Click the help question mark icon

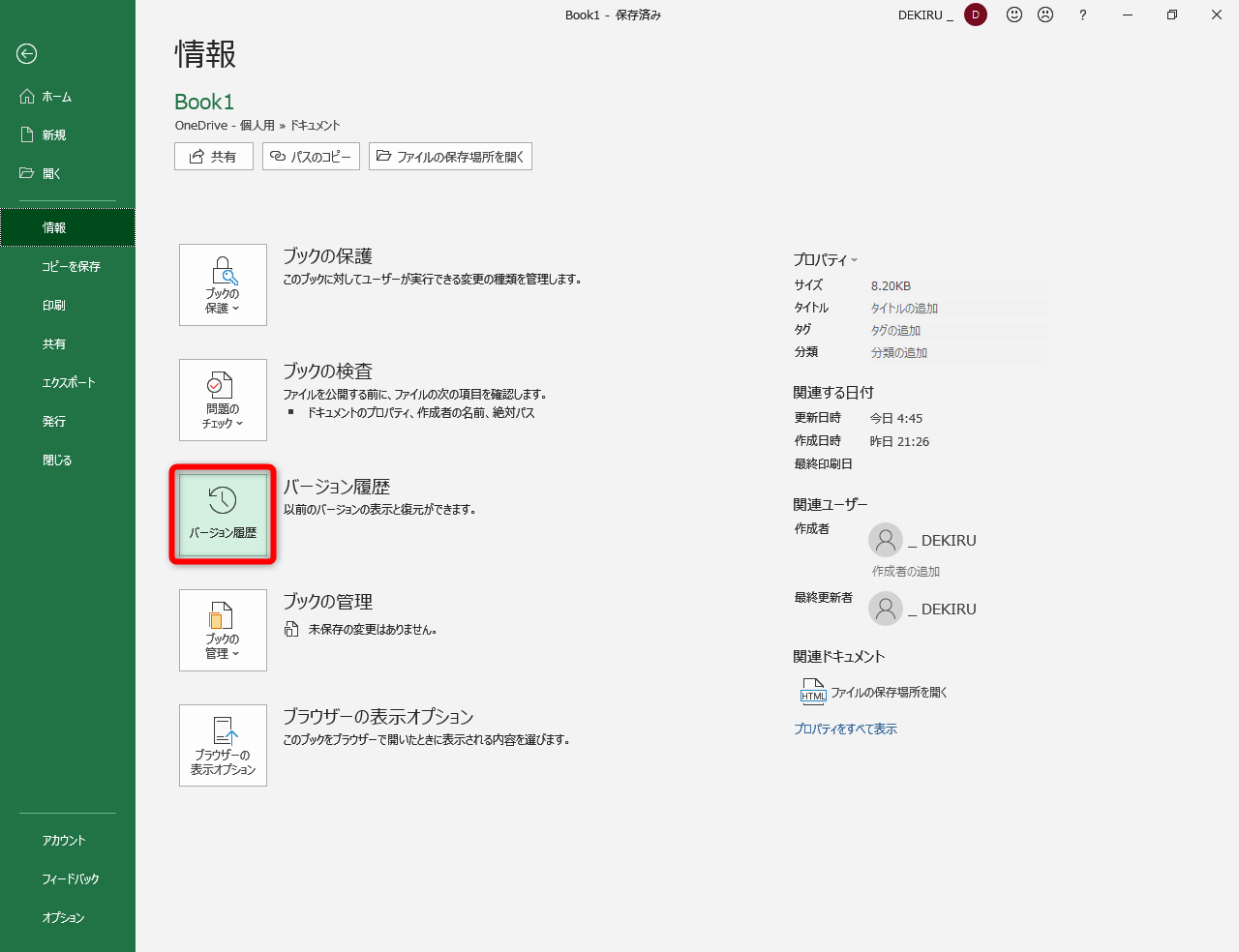(1083, 15)
